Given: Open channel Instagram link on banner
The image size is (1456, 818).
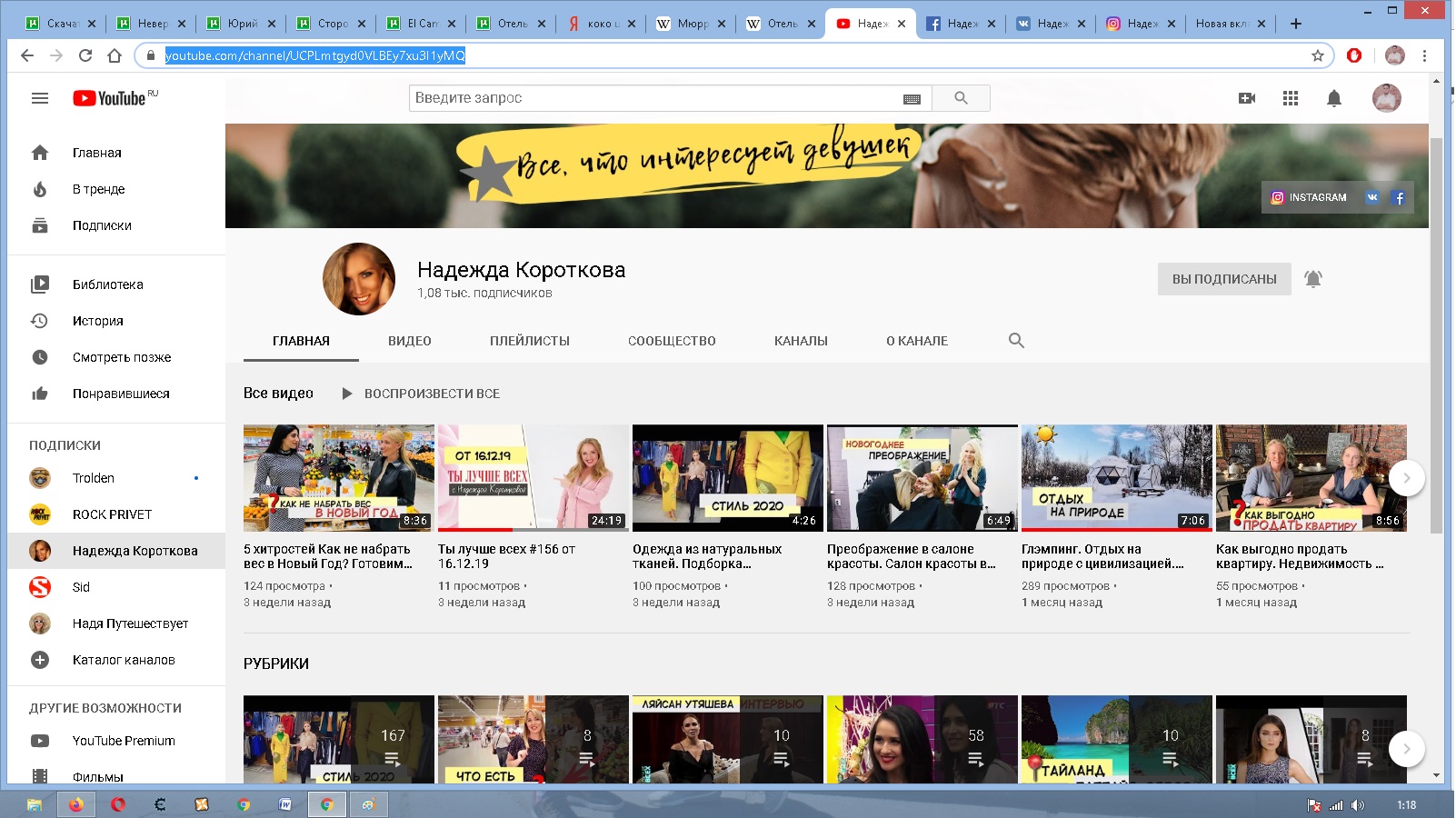Looking at the screenshot, I should [1309, 197].
